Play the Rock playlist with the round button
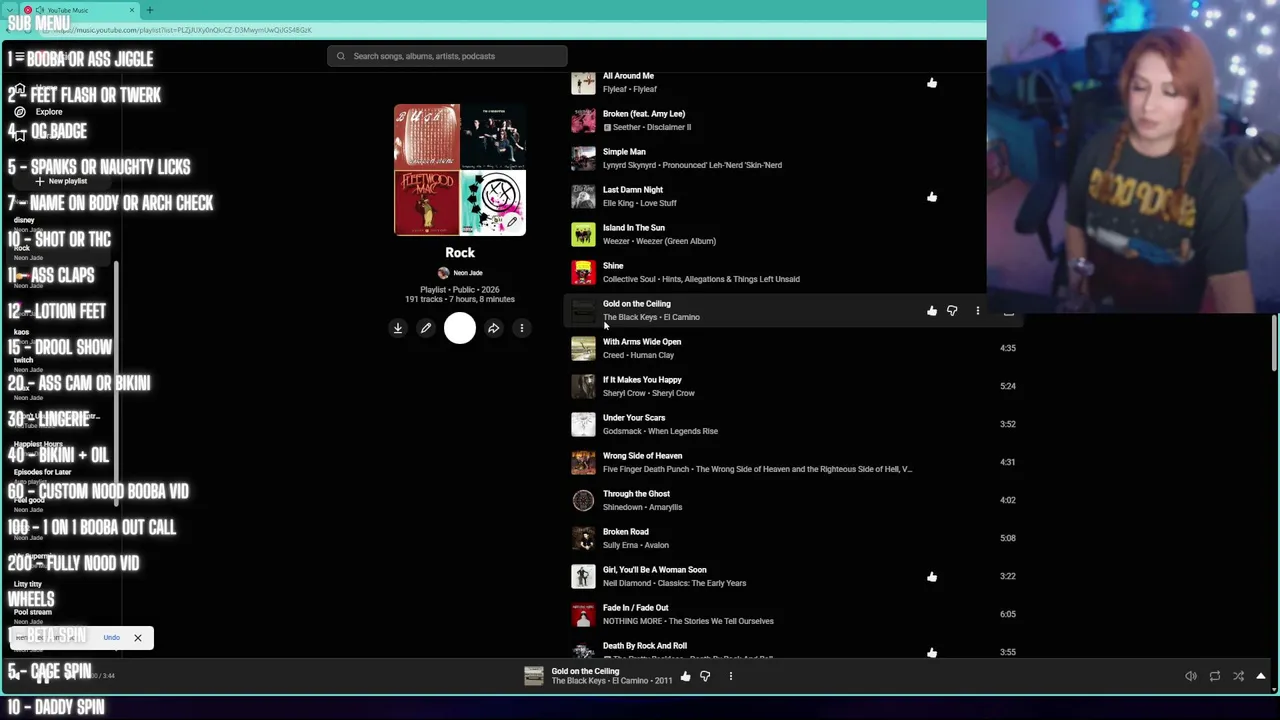 coord(460,328)
